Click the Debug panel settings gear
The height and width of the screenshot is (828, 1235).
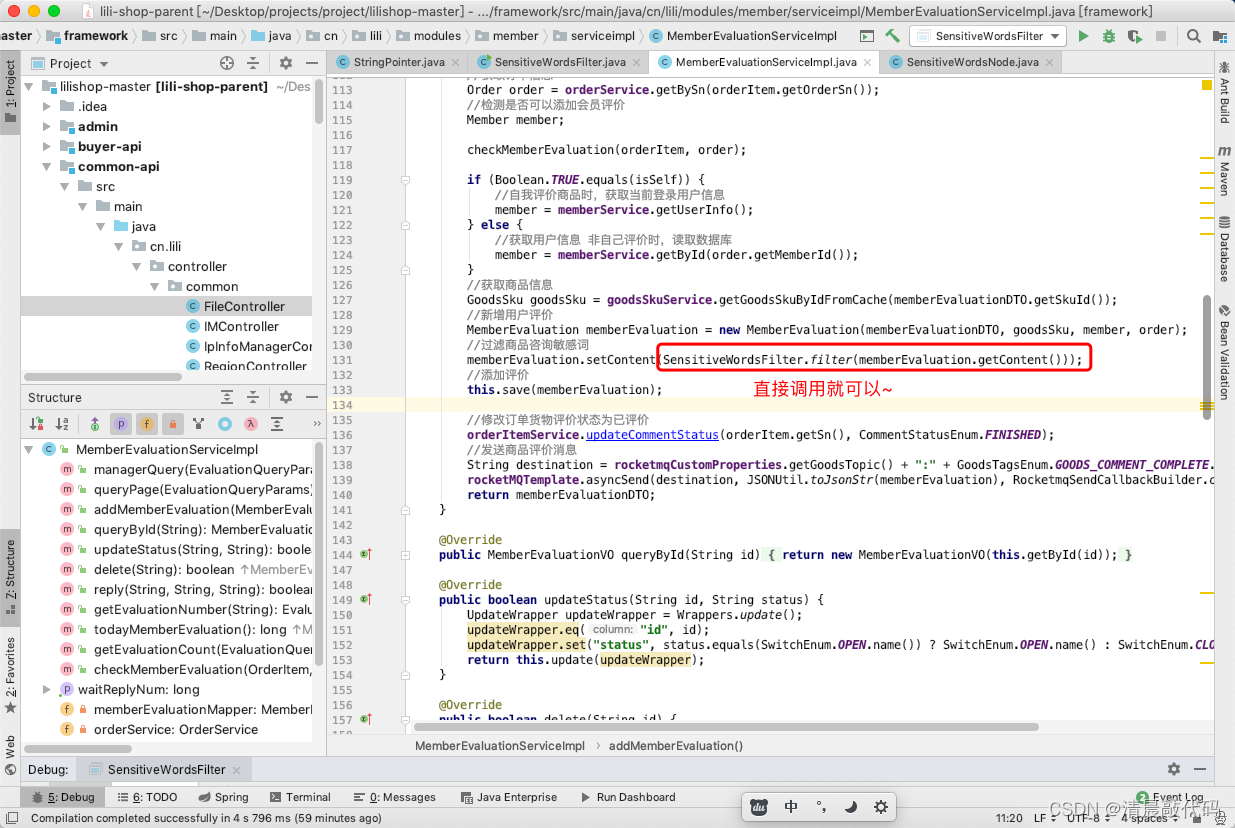[x=1174, y=769]
